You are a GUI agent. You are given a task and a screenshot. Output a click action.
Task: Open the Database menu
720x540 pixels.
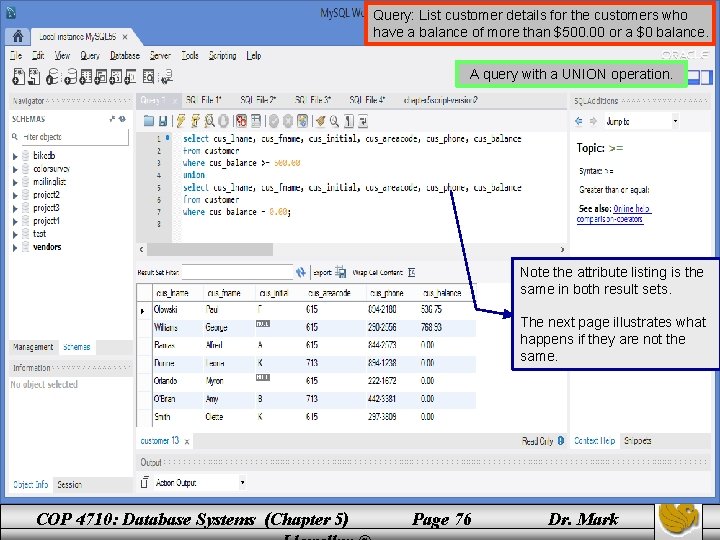(x=124, y=56)
